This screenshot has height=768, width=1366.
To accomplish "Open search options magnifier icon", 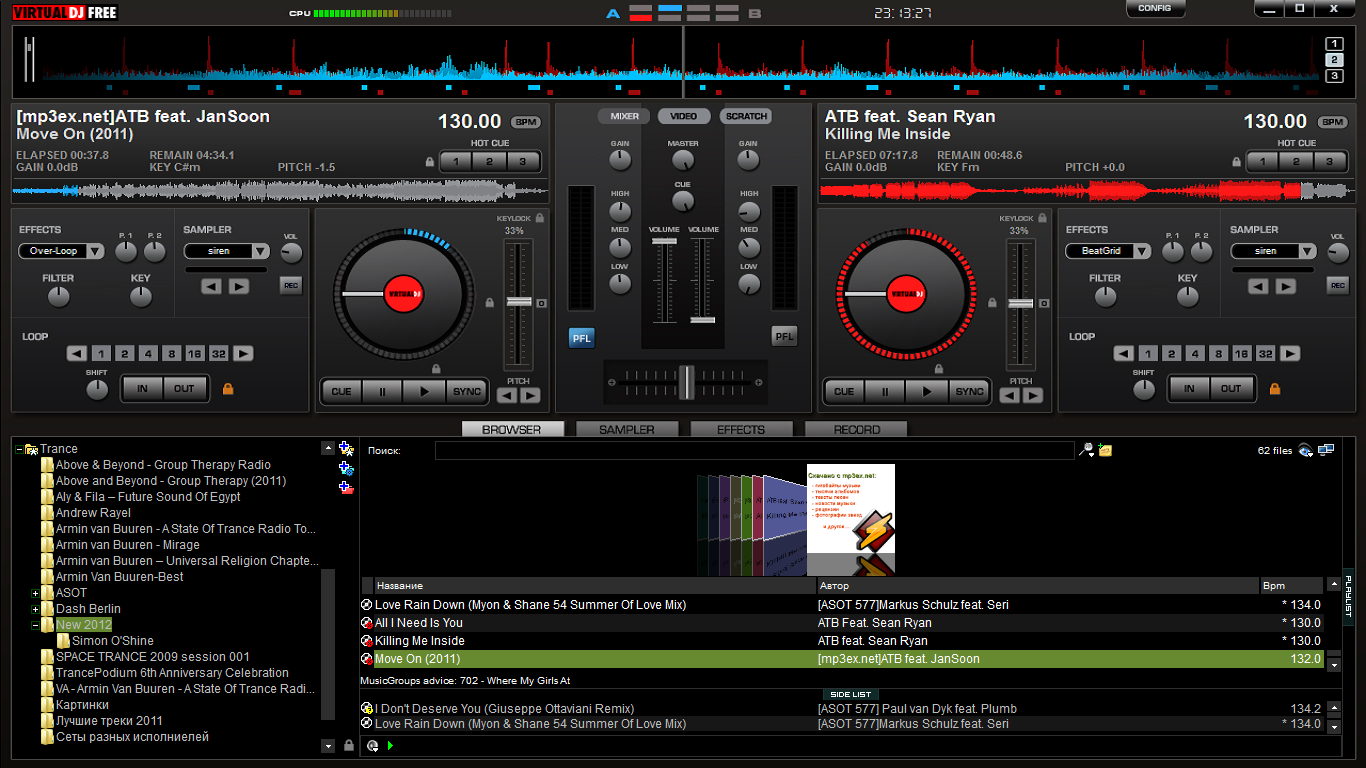I will (1086, 451).
